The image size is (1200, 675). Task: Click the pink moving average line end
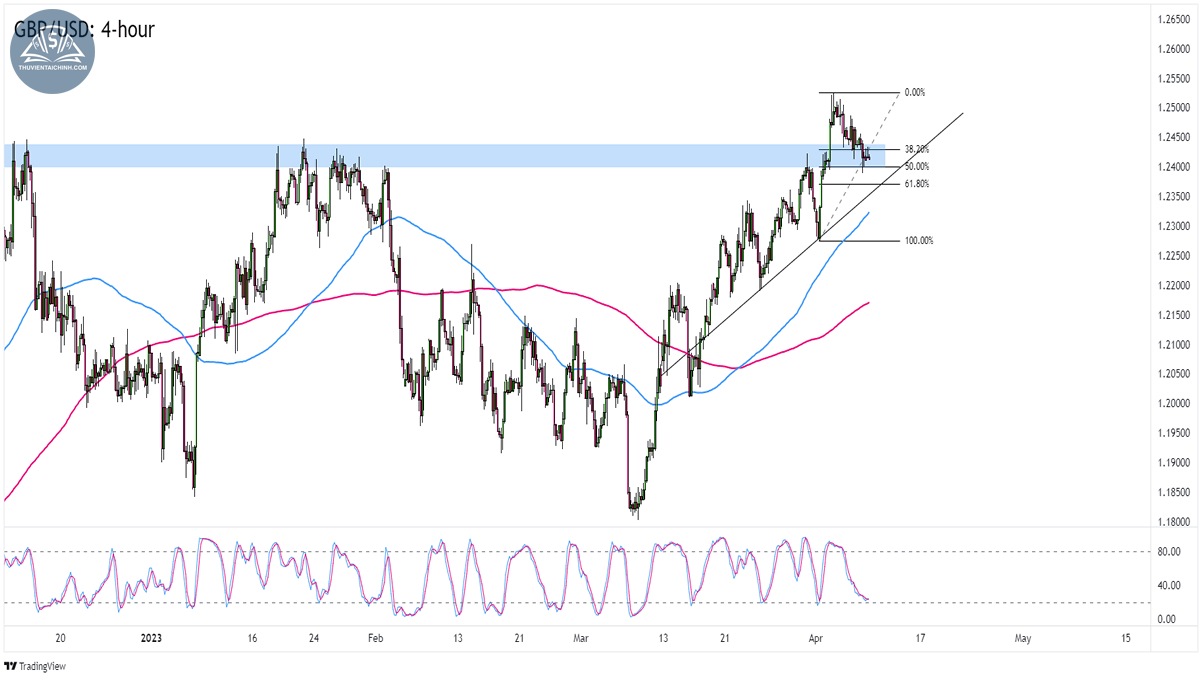click(867, 303)
